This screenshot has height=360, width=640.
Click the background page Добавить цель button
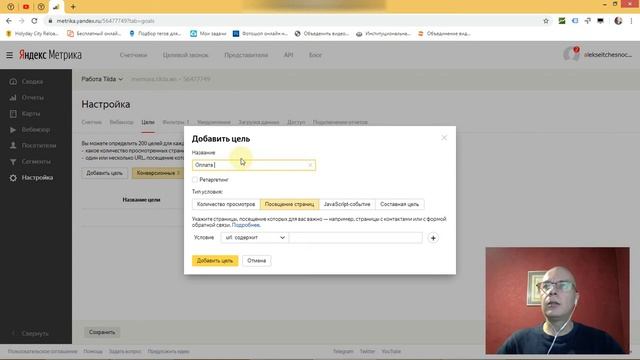point(104,173)
